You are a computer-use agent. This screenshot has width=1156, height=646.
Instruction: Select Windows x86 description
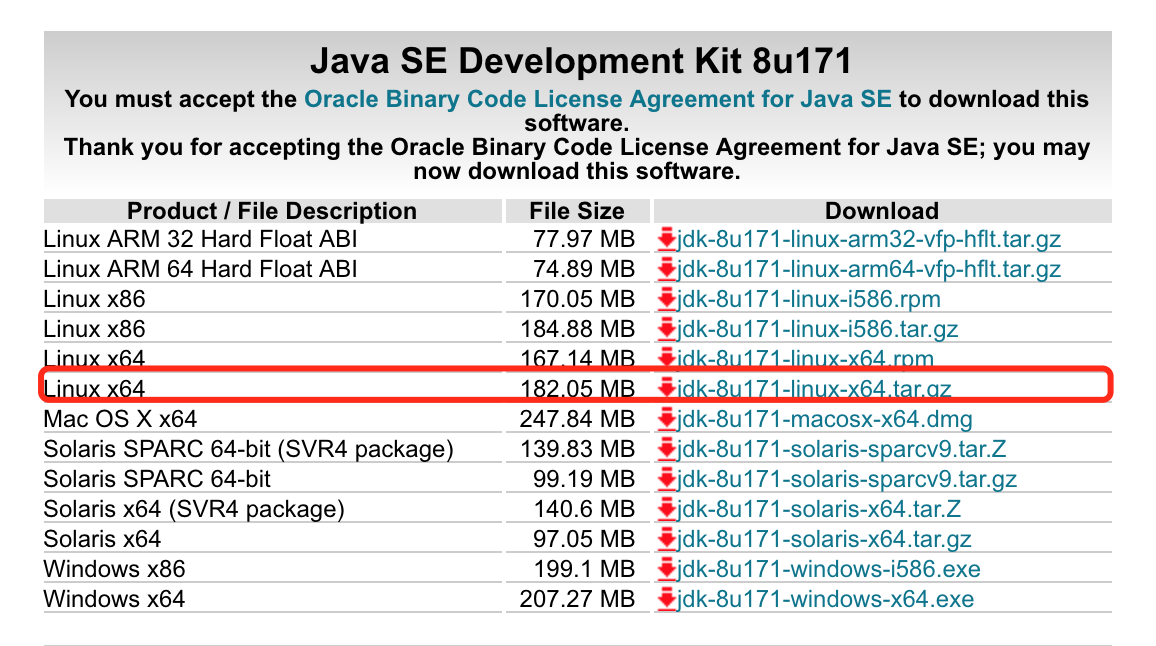tap(114, 569)
